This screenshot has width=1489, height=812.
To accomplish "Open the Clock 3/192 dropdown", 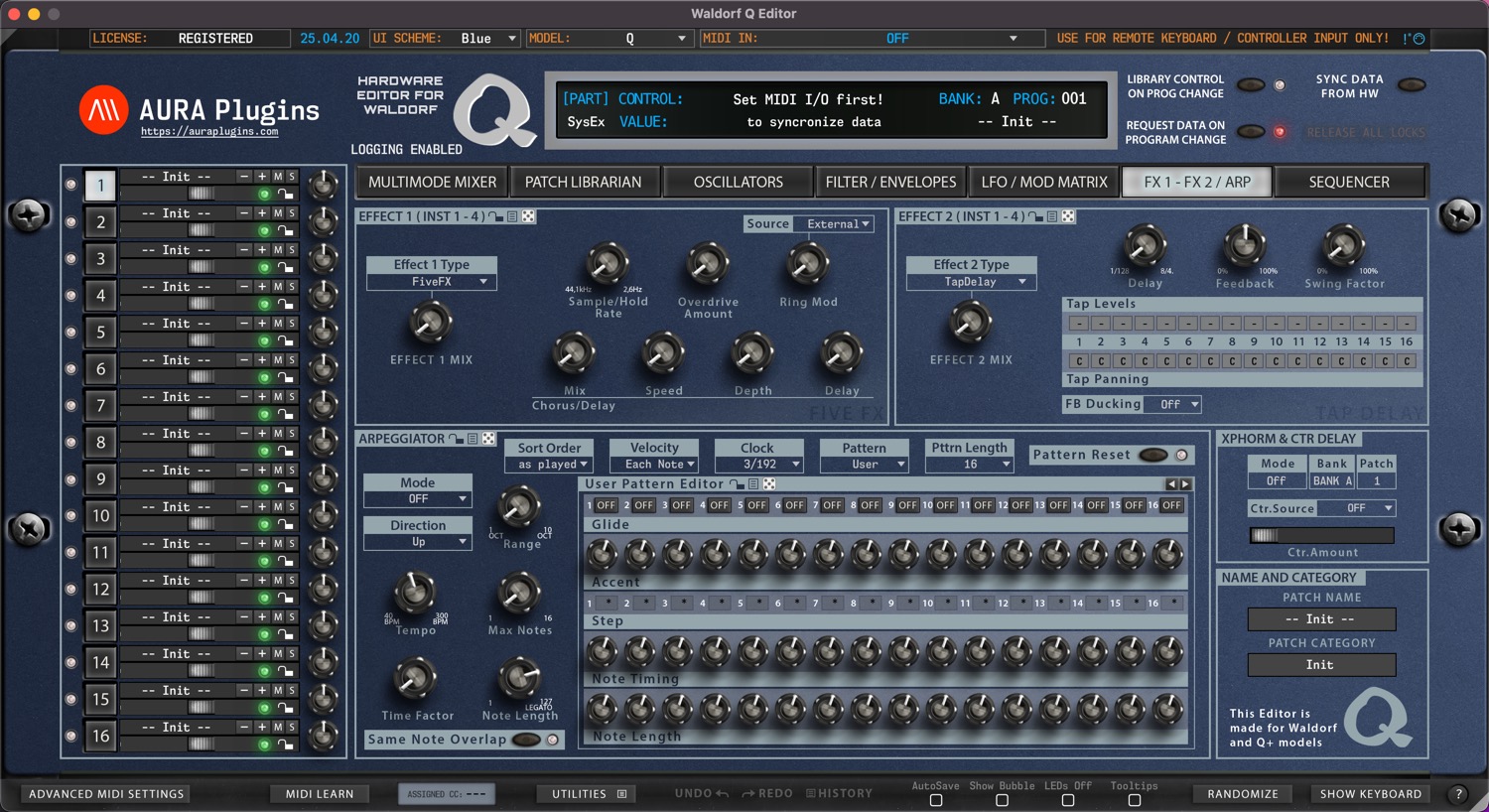I will click(x=757, y=465).
